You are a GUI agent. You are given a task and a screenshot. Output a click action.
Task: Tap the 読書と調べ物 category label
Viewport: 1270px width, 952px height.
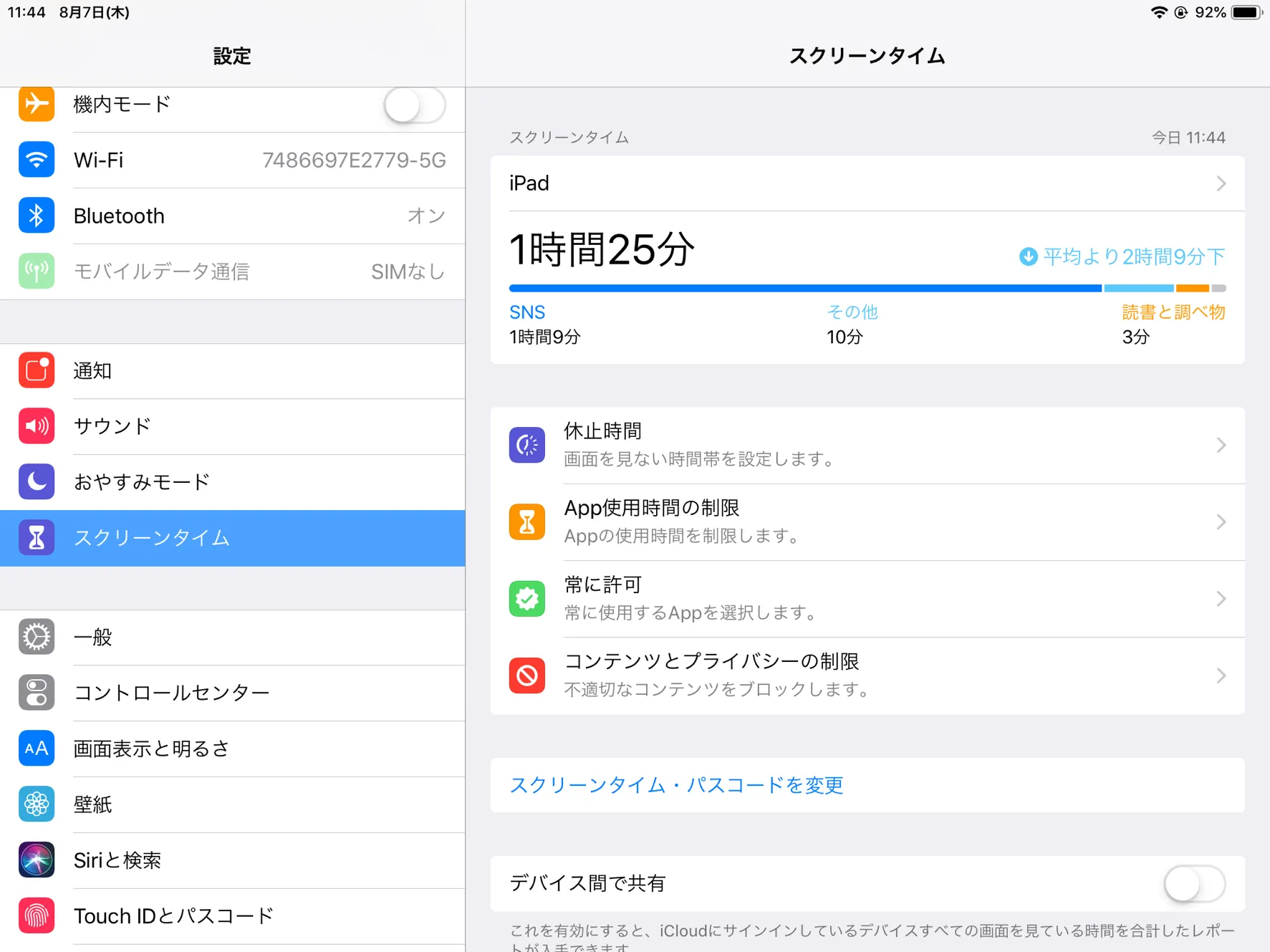click(x=1174, y=312)
